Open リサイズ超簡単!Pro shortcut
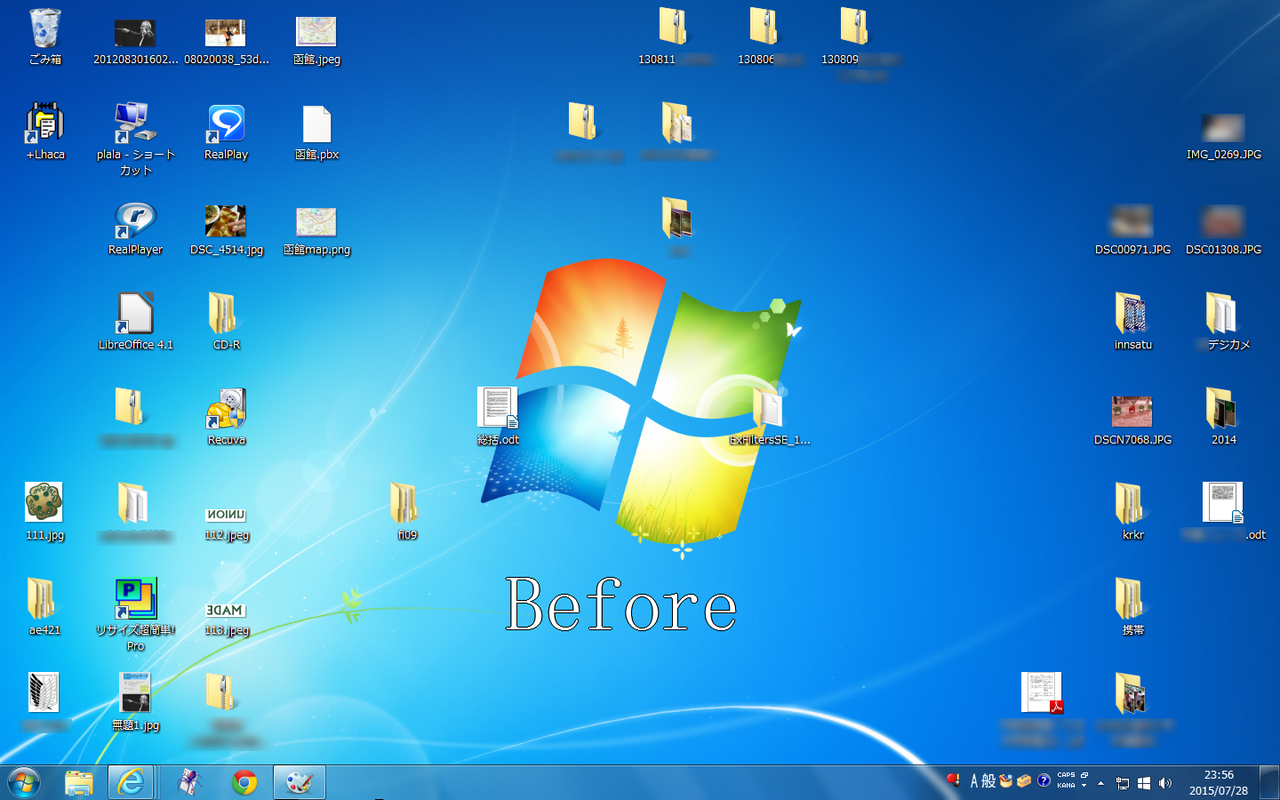This screenshot has width=1280, height=800. click(x=135, y=599)
